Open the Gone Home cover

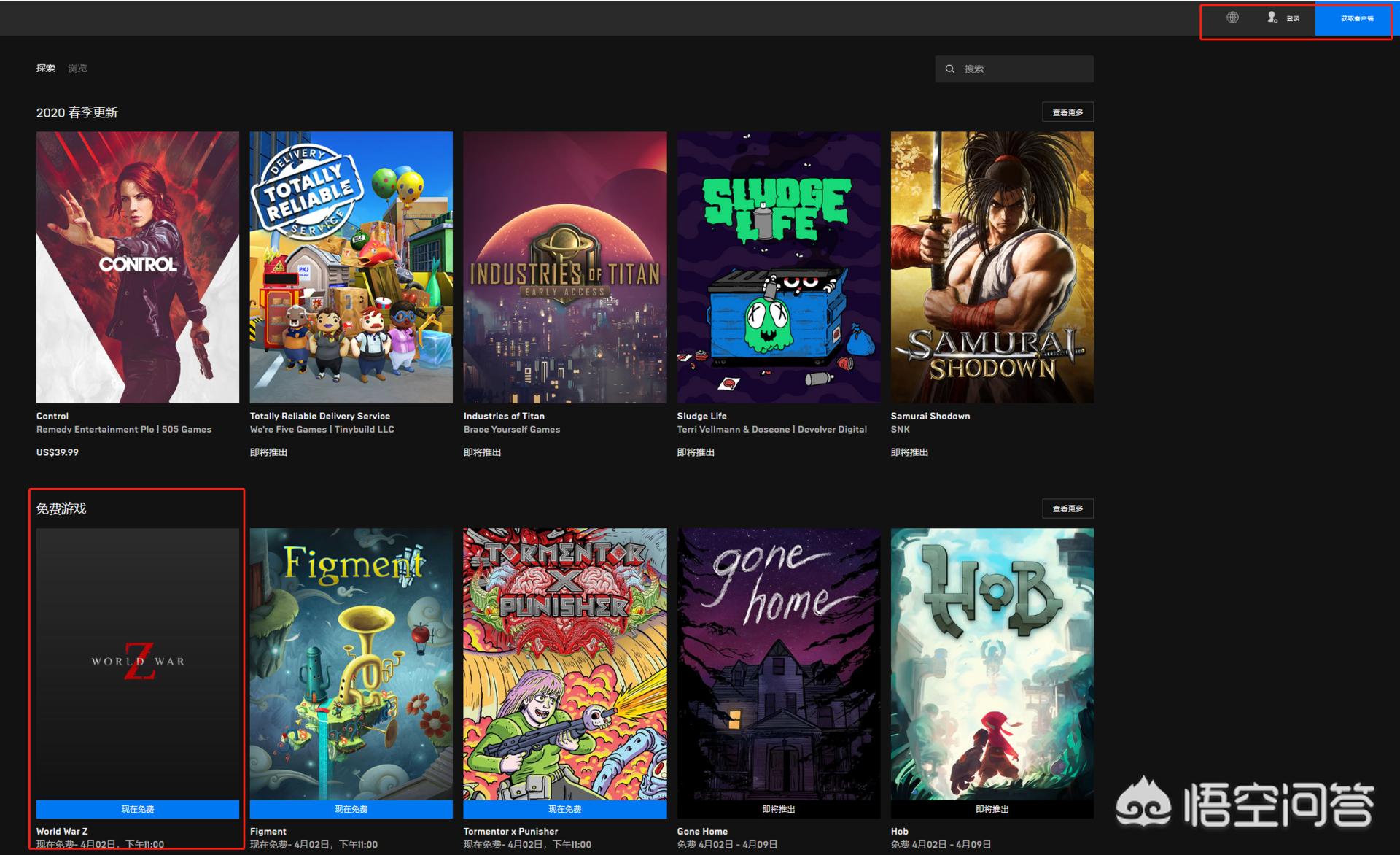779,664
